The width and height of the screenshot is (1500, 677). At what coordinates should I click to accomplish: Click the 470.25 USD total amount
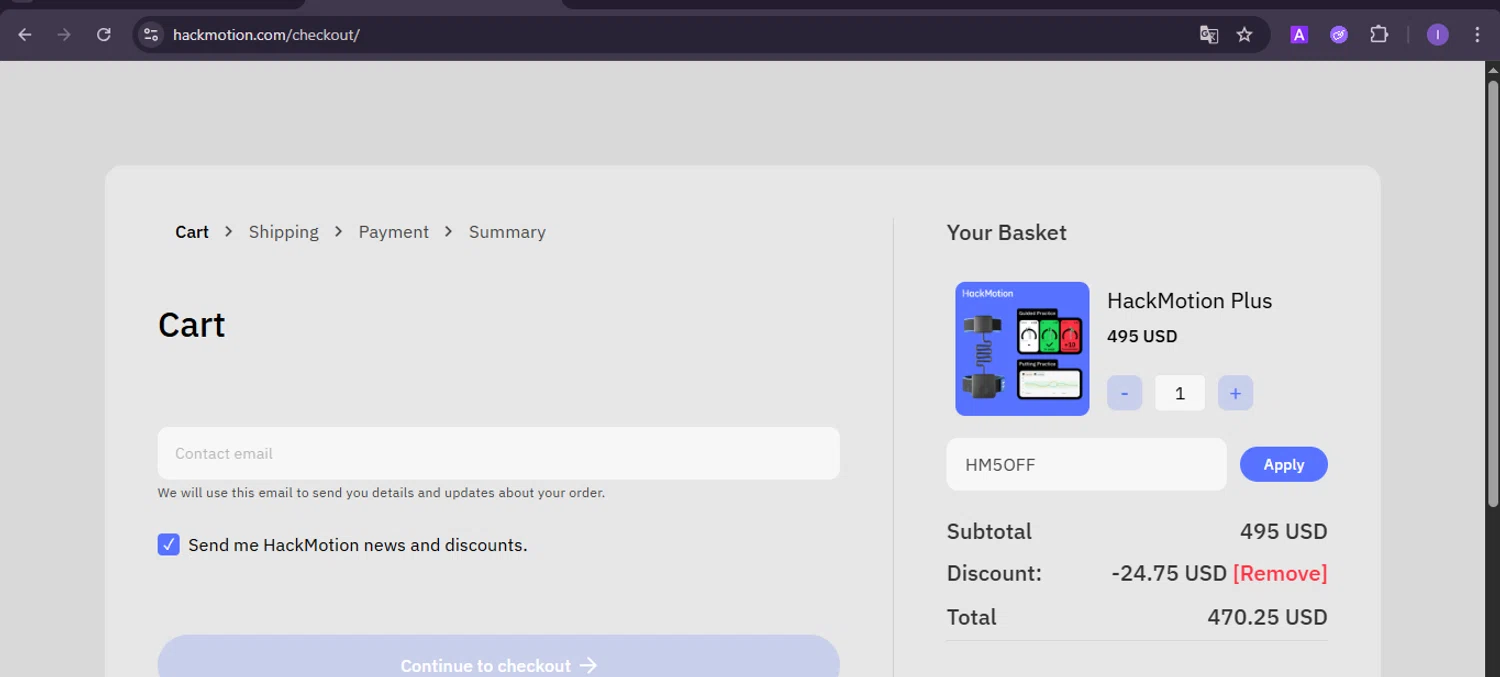1267,617
